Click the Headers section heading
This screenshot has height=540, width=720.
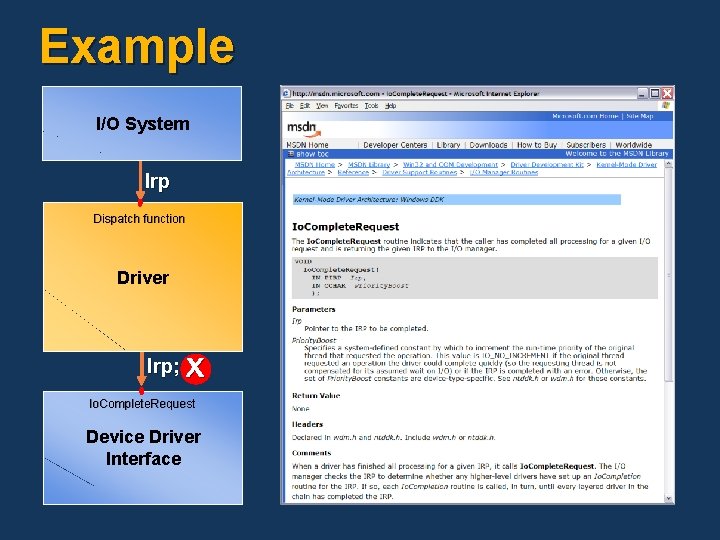(307, 424)
